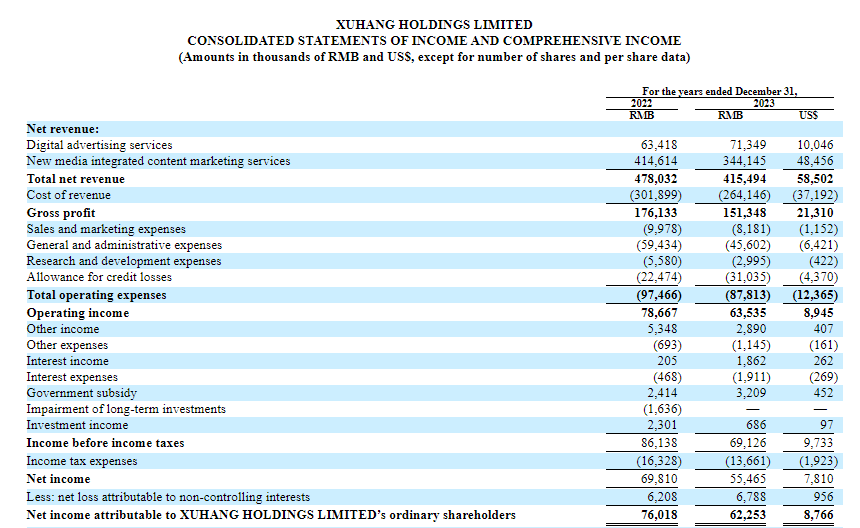Click the 'Operating income' row label

click(x=78, y=313)
